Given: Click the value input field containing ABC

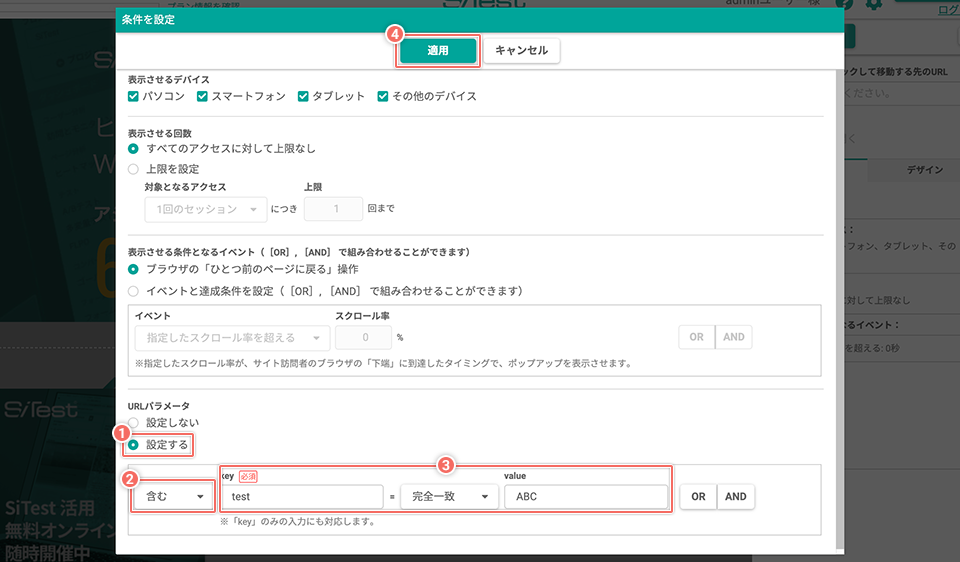Looking at the screenshot, I should [x=586, y=496].
